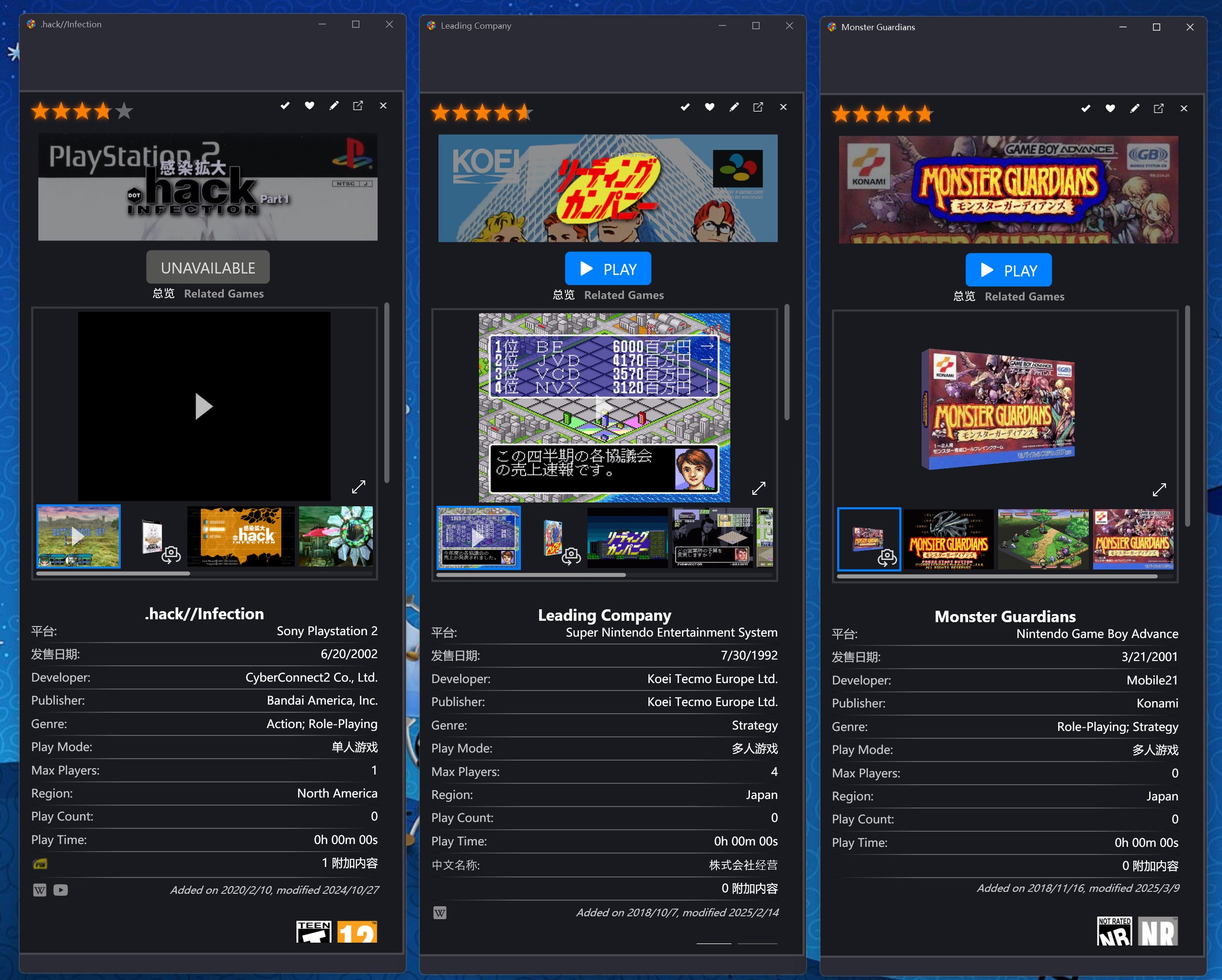Screen dimensions: 1222x980
Task: Open 总览 tab in .hack//Infection window
Action: [x=164, y=294]
